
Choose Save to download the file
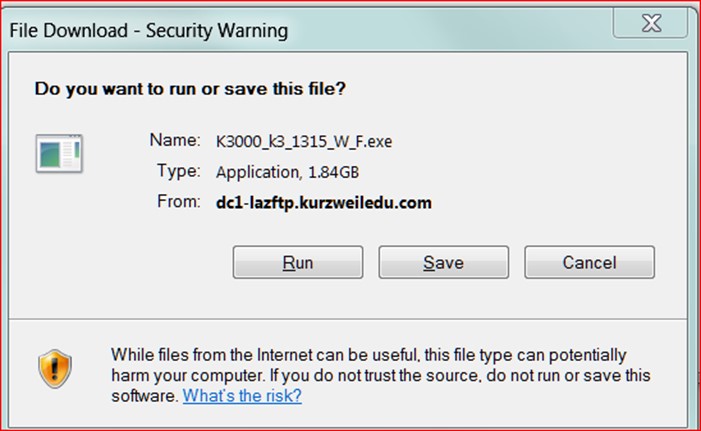(x=443, y=262)
